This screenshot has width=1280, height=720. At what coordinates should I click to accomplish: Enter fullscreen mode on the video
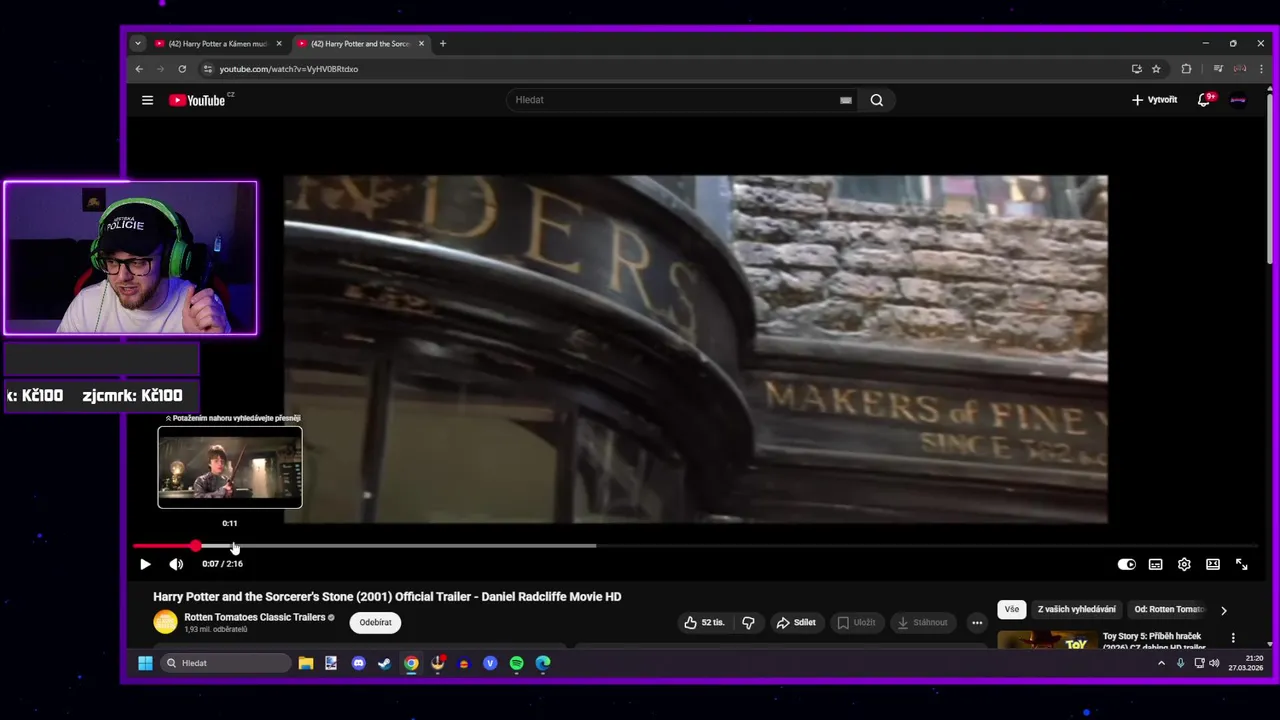click(1242, 564)
